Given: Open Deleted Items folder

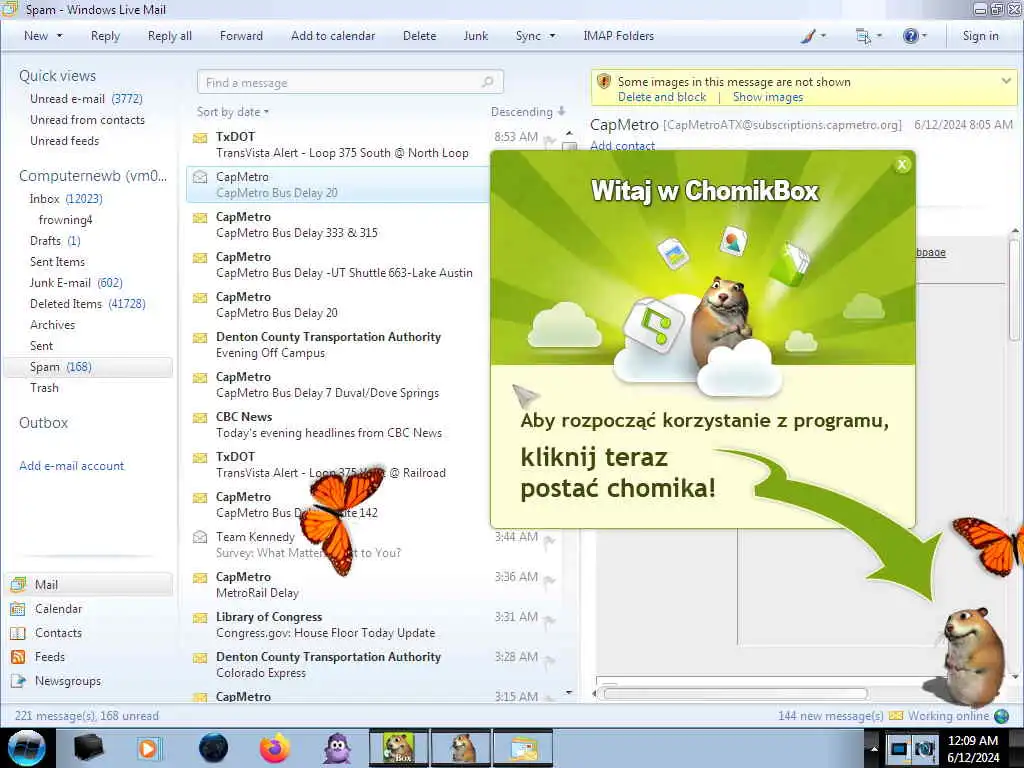Looking at the screenshot, I should 88,304.
